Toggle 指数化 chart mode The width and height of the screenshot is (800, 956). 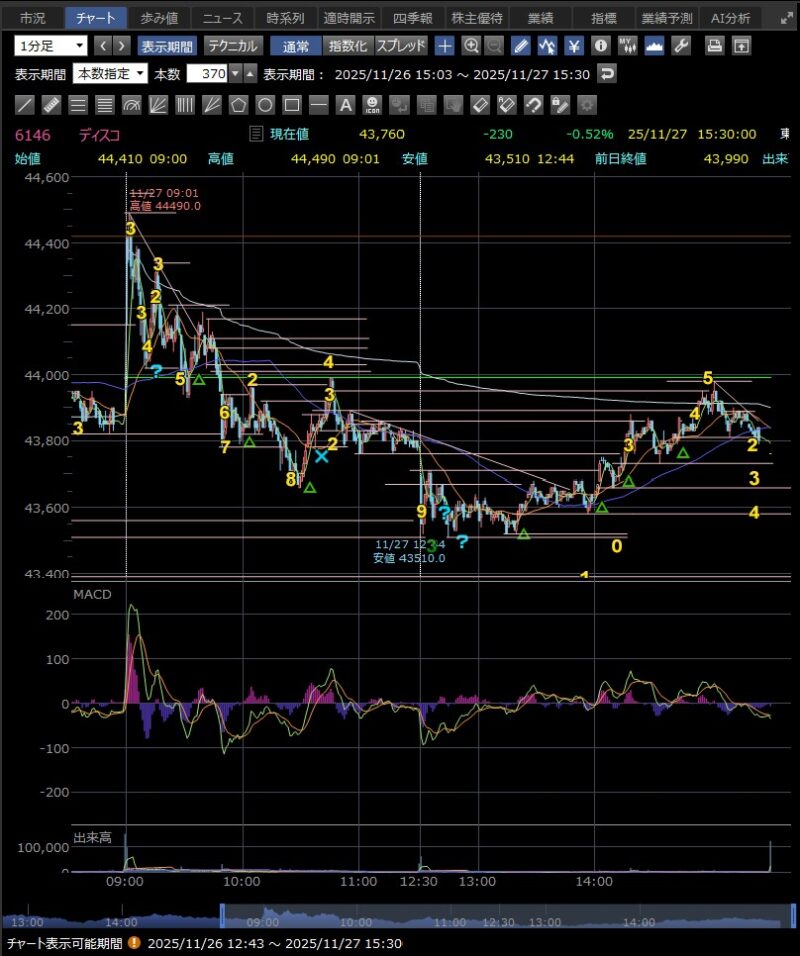(348, 46)
